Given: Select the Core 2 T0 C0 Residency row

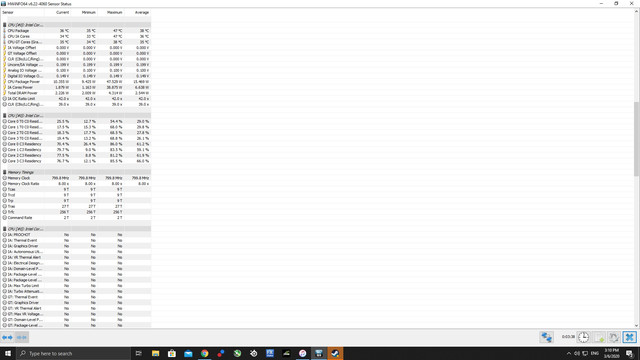Looking at the screenshot, I should pos(76,133).
